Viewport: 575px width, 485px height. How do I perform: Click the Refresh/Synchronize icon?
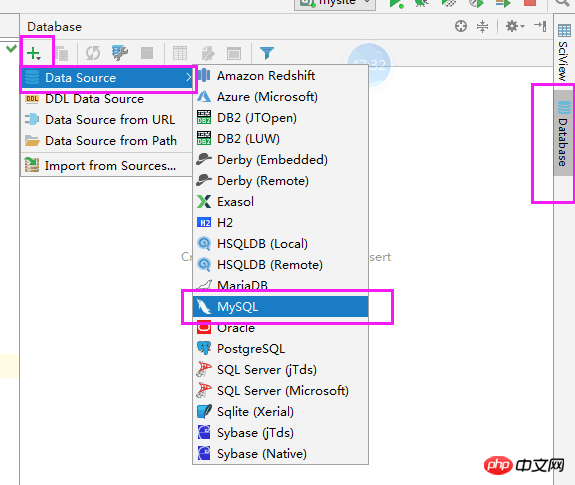point(93,53)
